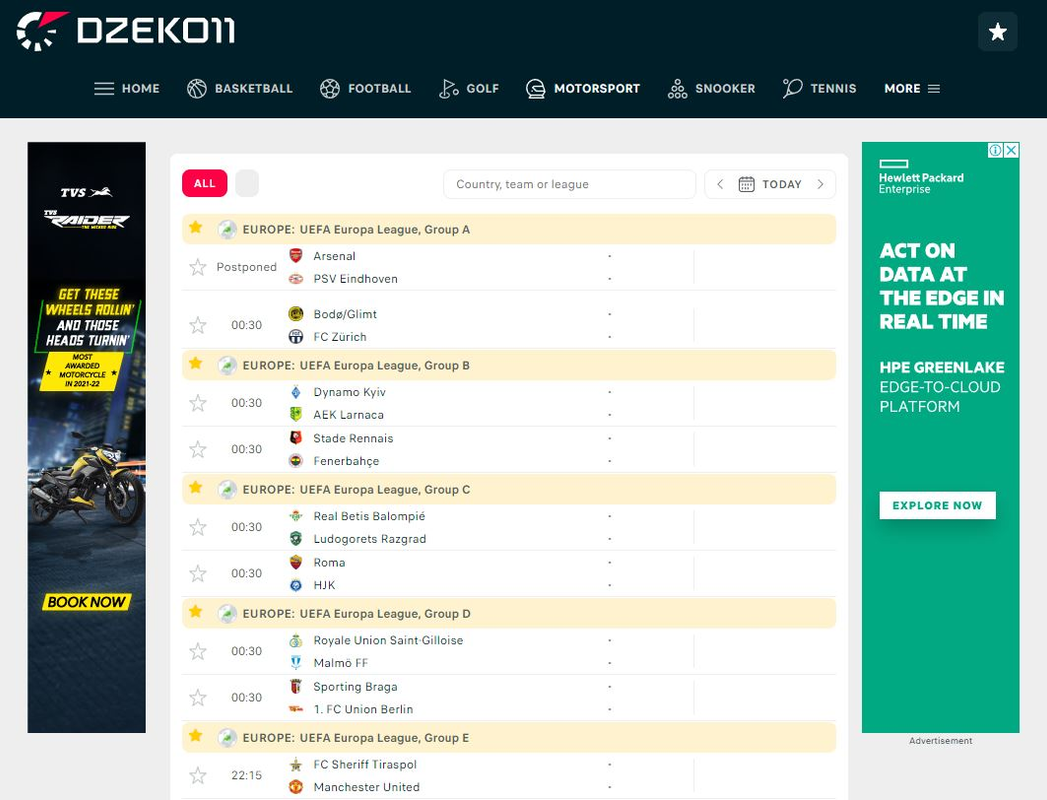Focus the Country, team or league search field
The width and height of the screenshot is (1047, 800).
(570, 184)
